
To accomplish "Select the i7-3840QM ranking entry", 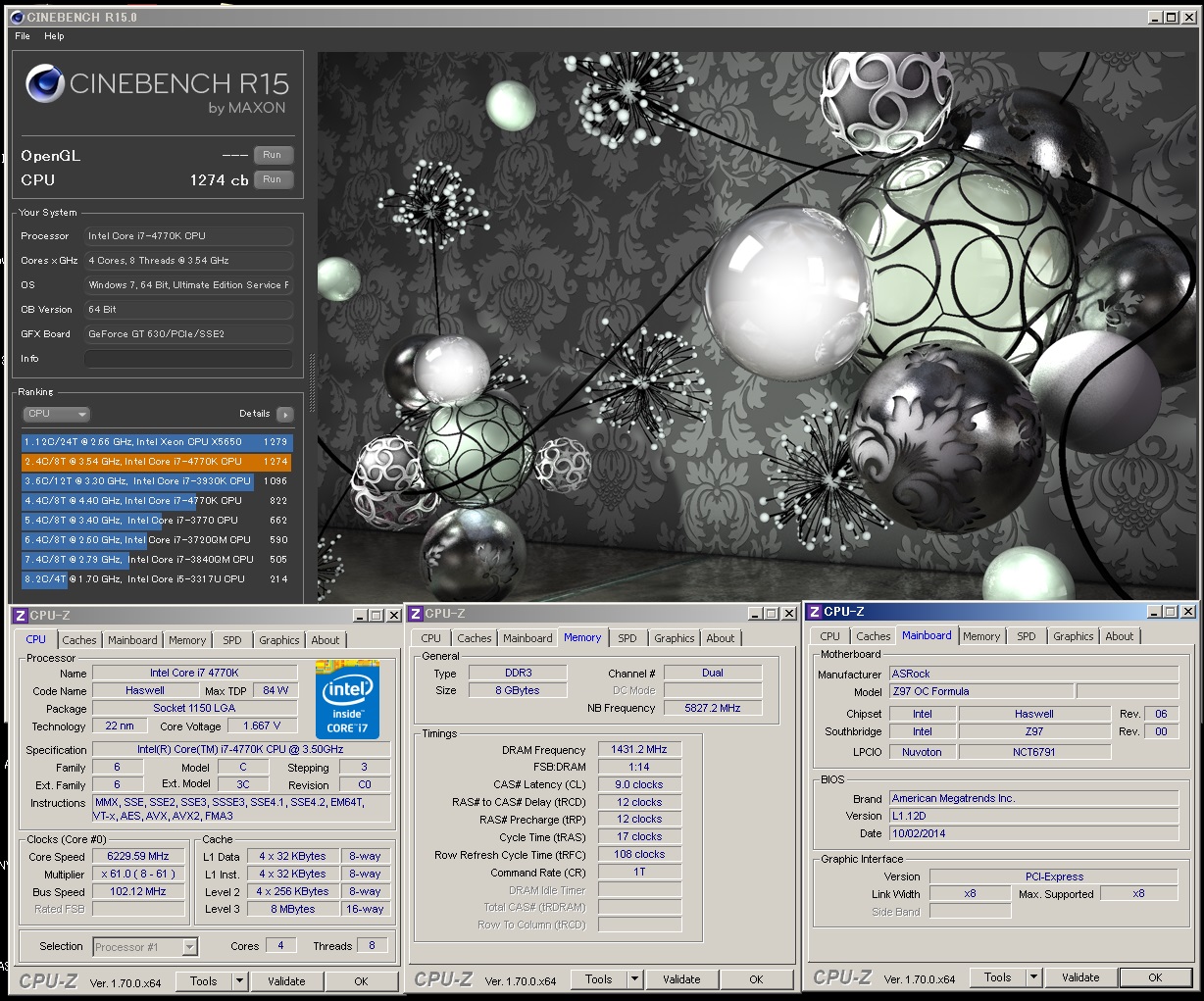I will (157, 560).
